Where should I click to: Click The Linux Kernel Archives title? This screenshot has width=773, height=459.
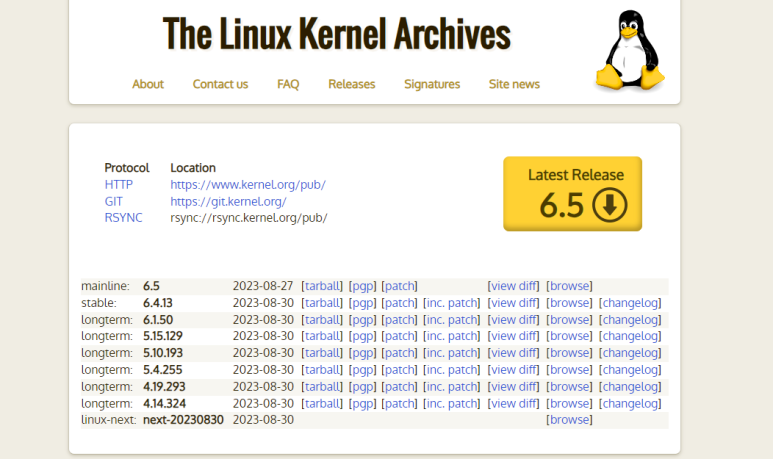click(x=337, y=34)
